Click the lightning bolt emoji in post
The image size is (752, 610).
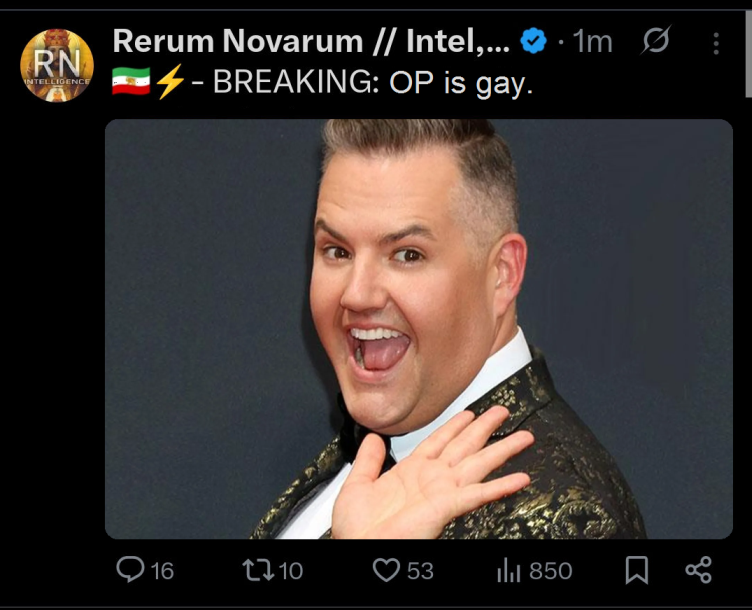[169, 81]
